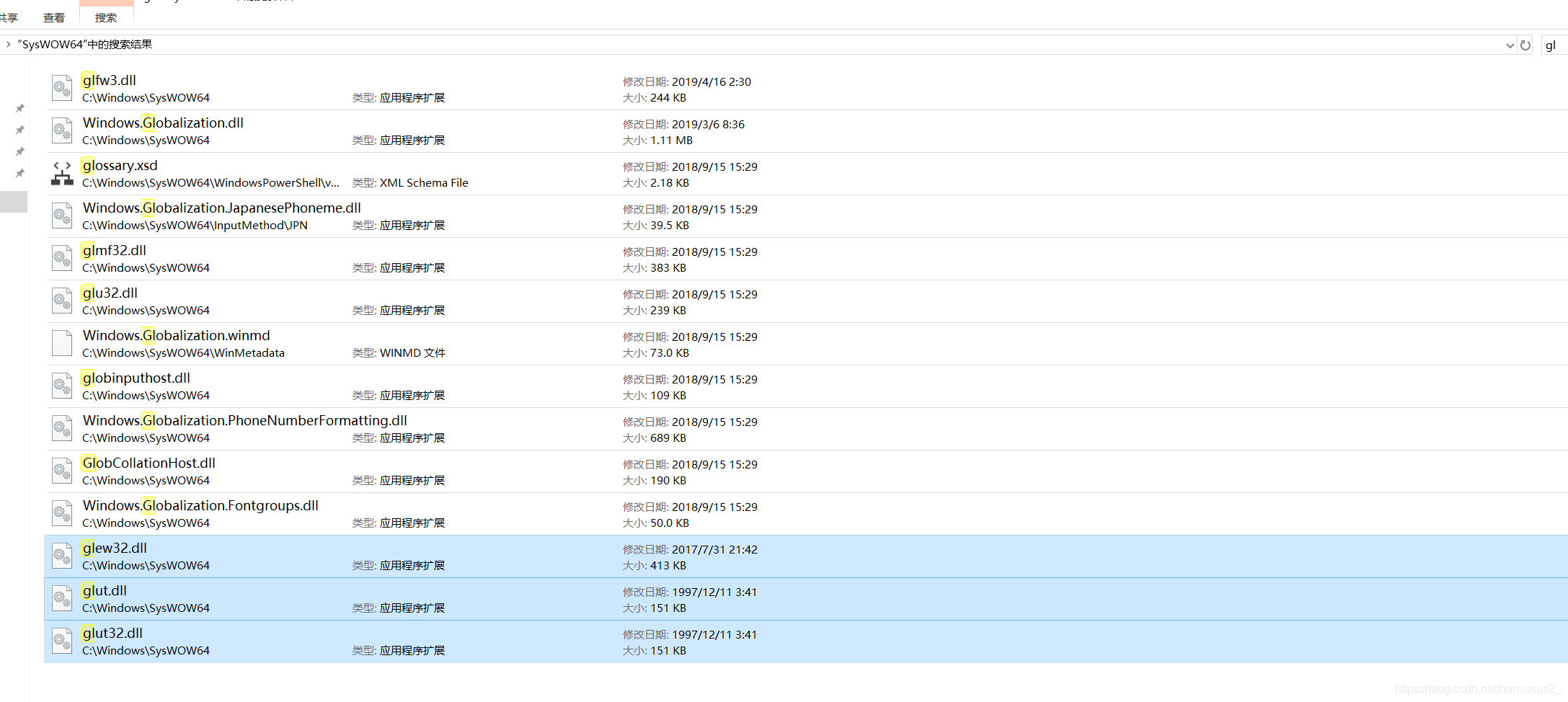
Task: Click the glut32.dll file icon
Action: click(62, 641)
